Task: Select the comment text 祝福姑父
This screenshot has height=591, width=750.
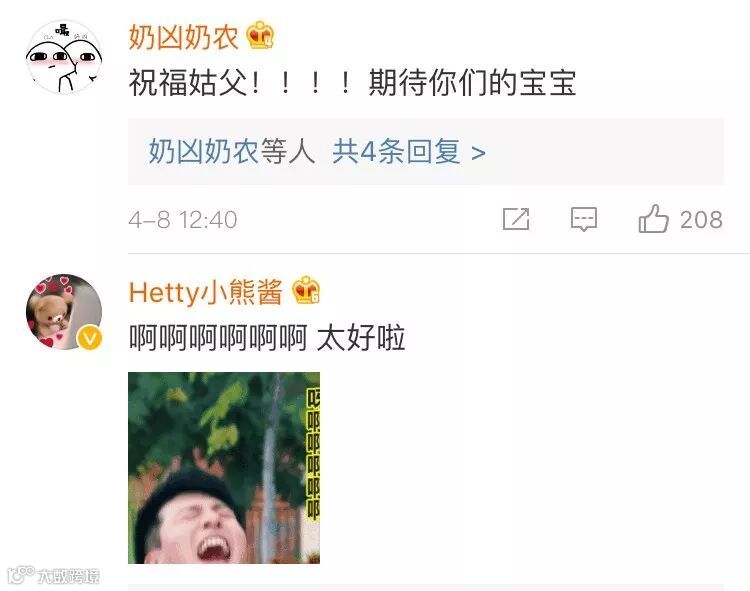Action: pos(188,83)
